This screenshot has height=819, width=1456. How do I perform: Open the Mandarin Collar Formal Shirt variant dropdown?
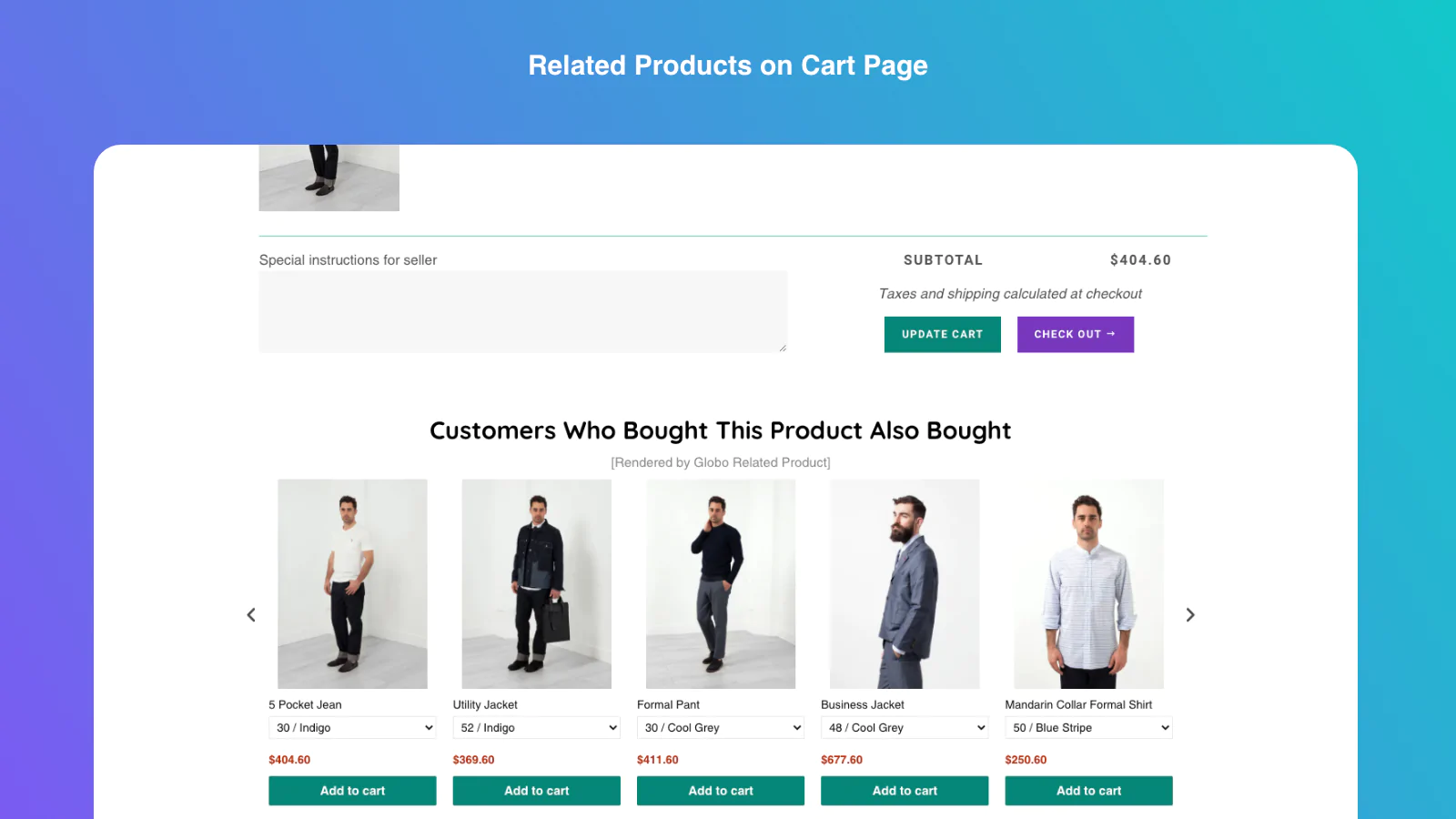(x=1088, y=728)
